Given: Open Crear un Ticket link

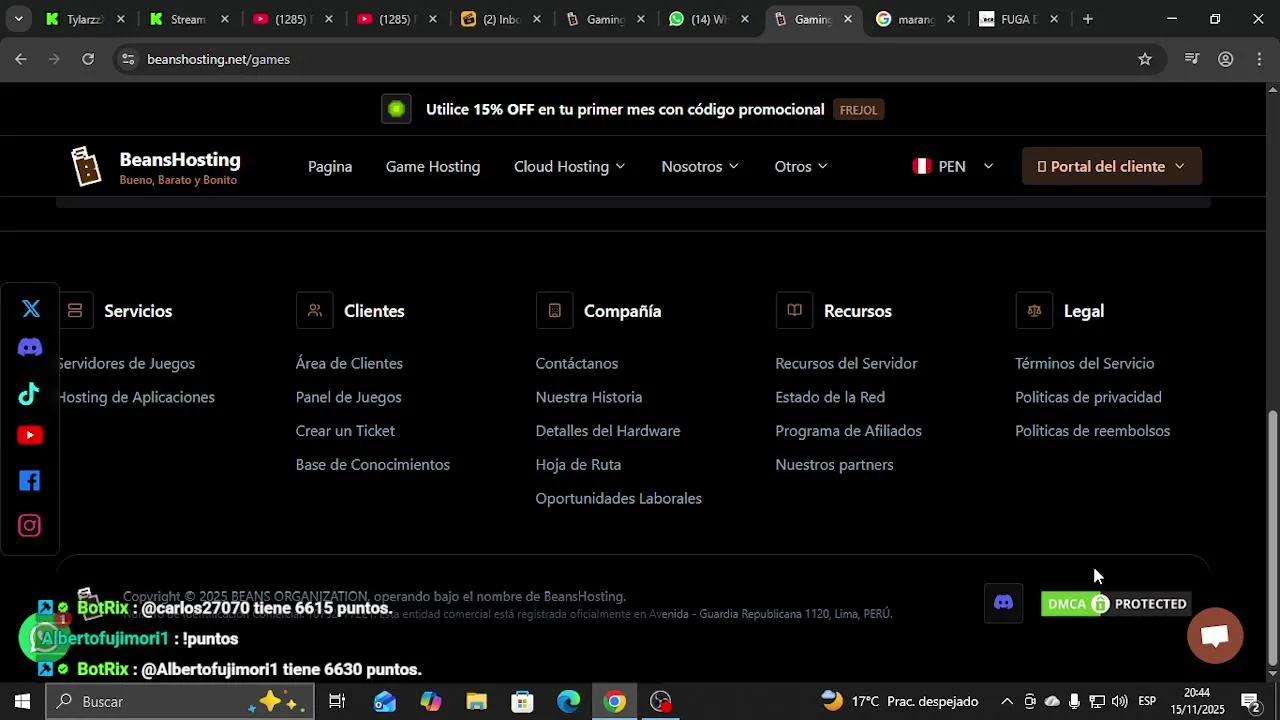Looking at the screenshot, I should click(345, 431).
